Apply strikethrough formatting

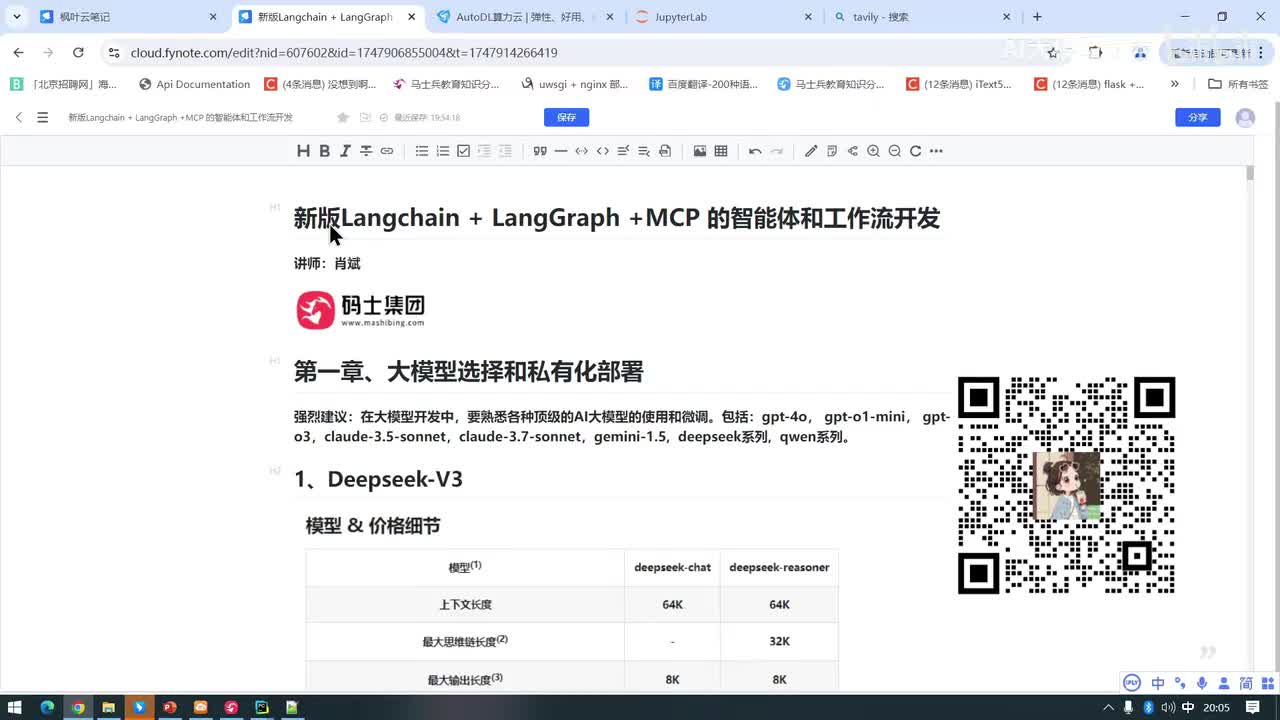coord(366,151)
